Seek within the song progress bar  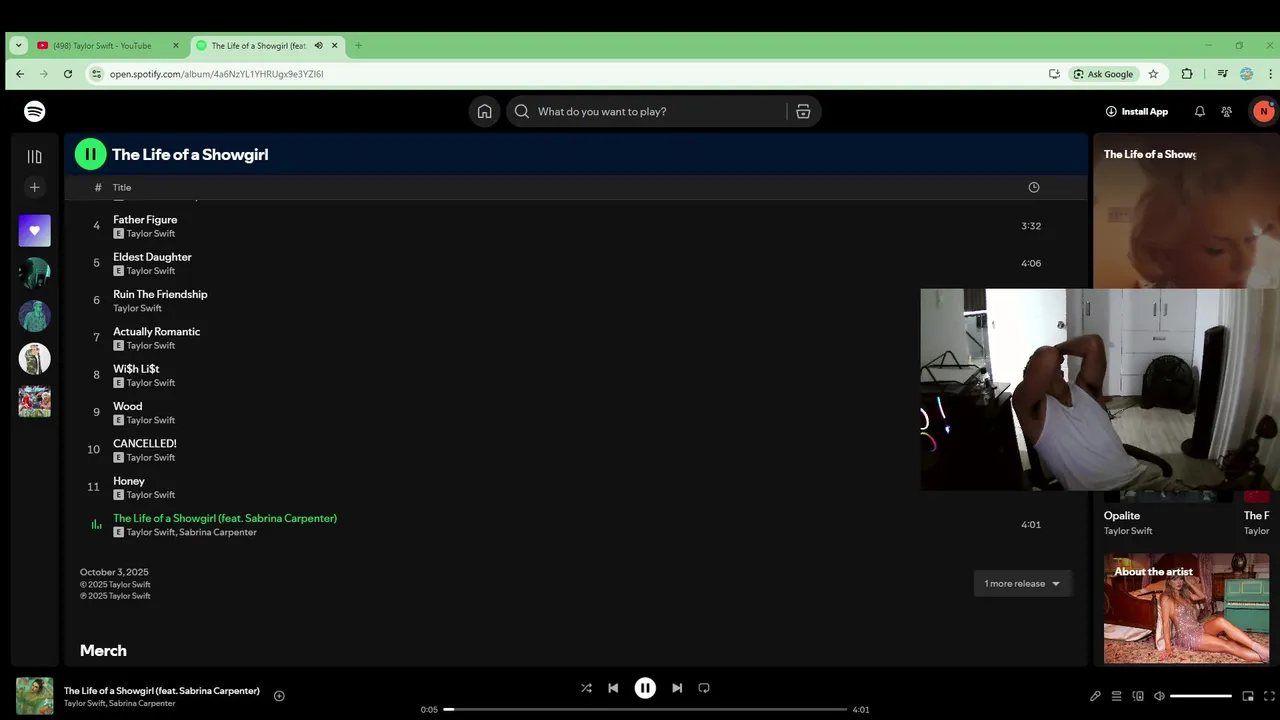click(x=645, y=709)
